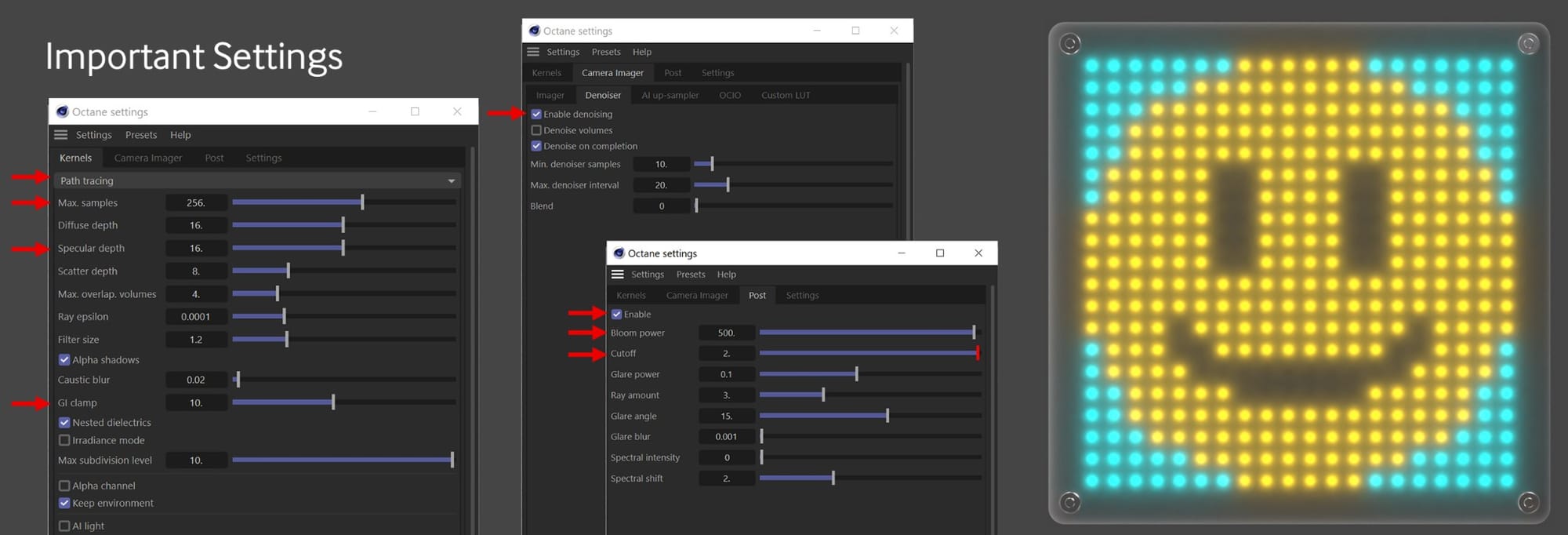1568x535 pixels.
Task: Click Bloom power value field 500
Action: click(727, 333)
